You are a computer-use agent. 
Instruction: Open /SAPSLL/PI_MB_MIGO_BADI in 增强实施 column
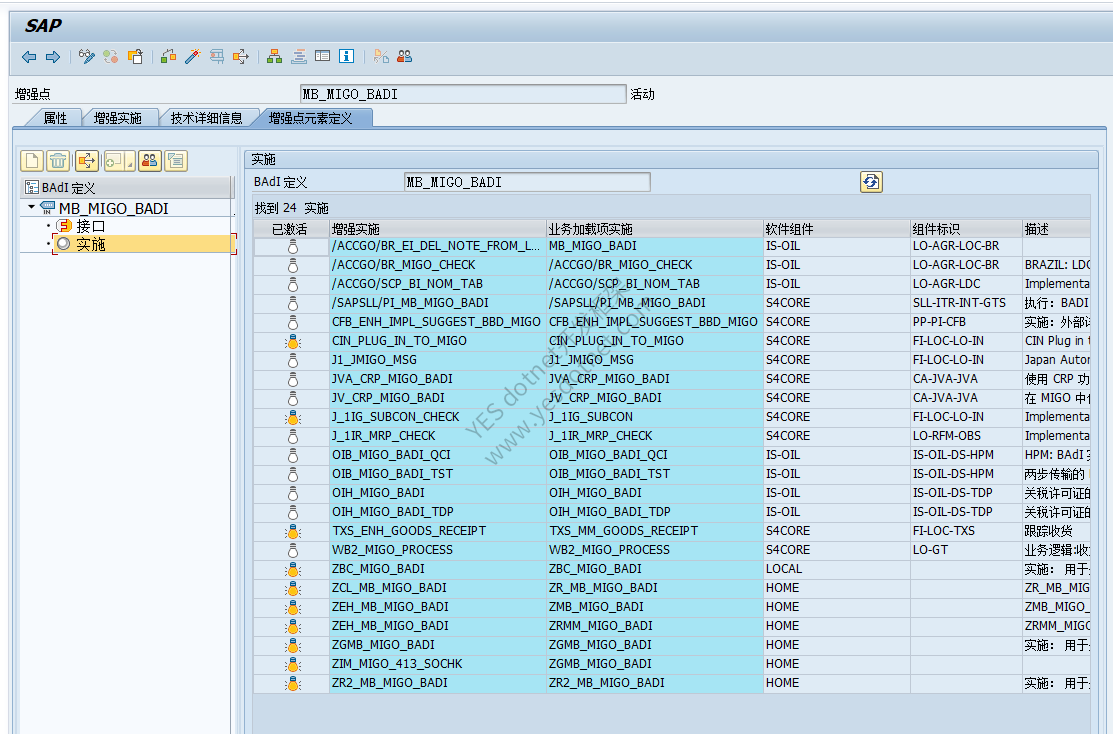[x=437, y=303]
